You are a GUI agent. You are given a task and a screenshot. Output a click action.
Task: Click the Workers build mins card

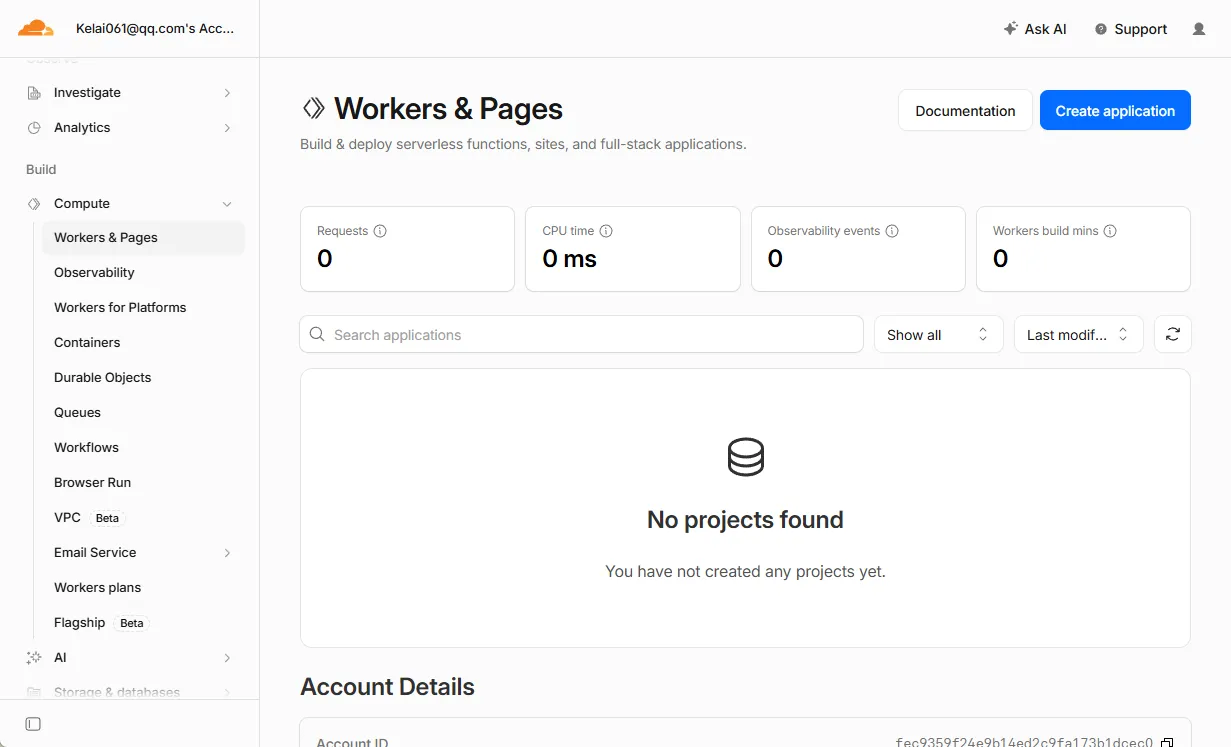1083,249
